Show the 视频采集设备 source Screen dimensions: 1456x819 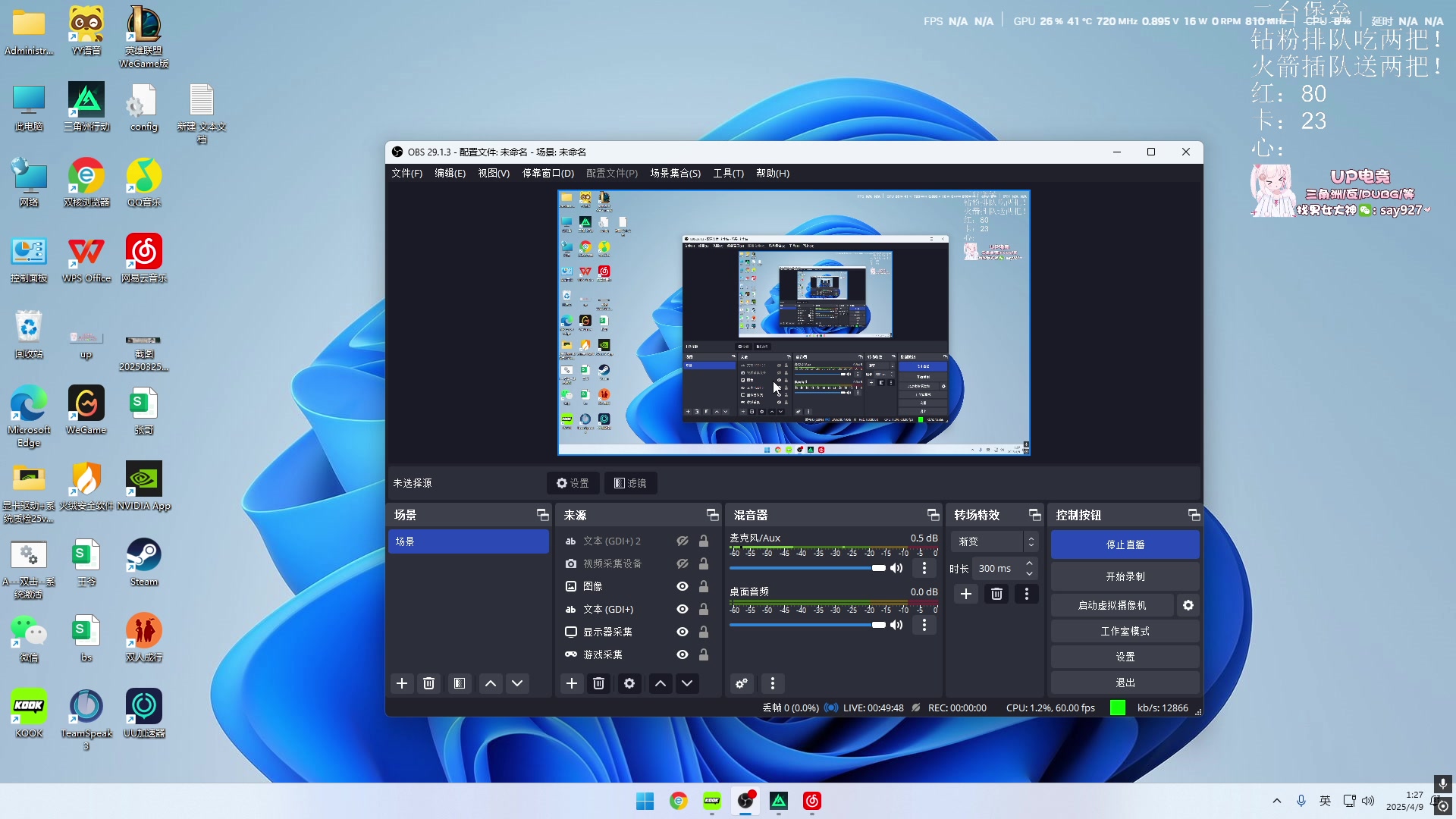pos(682,563)
